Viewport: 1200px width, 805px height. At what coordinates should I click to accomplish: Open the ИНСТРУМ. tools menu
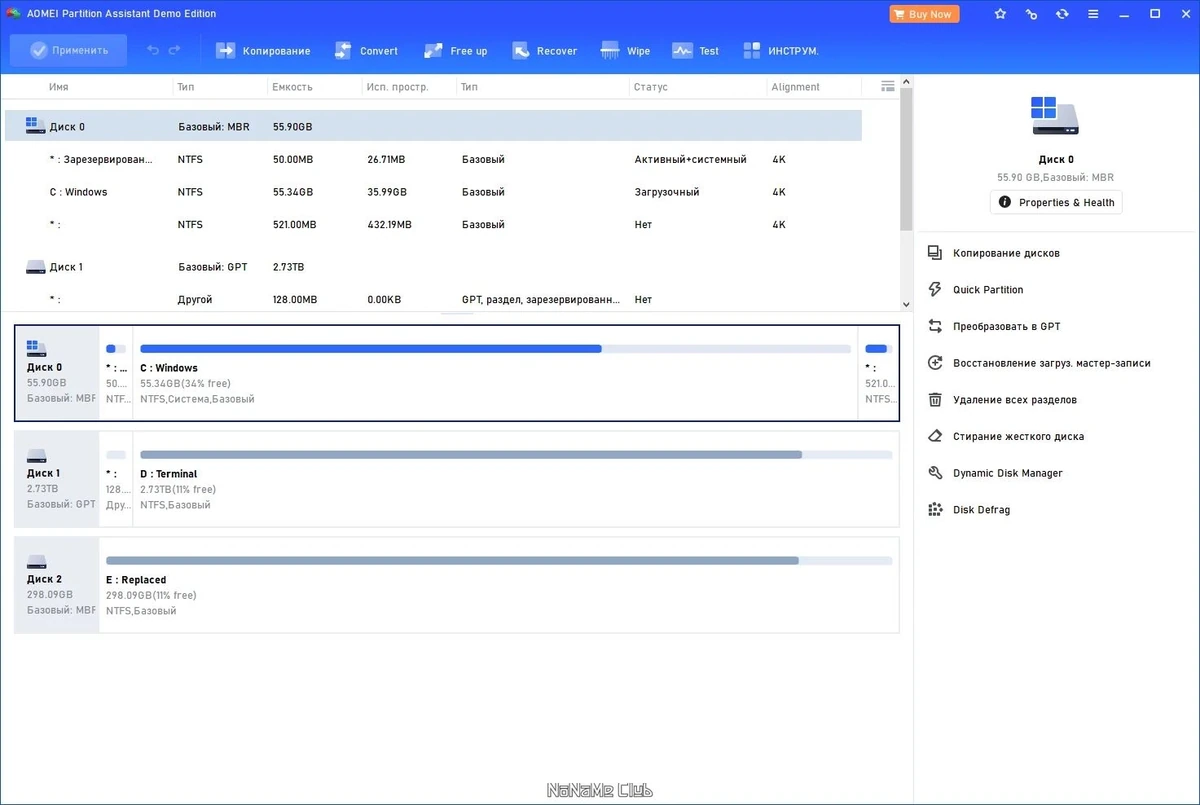781,51
